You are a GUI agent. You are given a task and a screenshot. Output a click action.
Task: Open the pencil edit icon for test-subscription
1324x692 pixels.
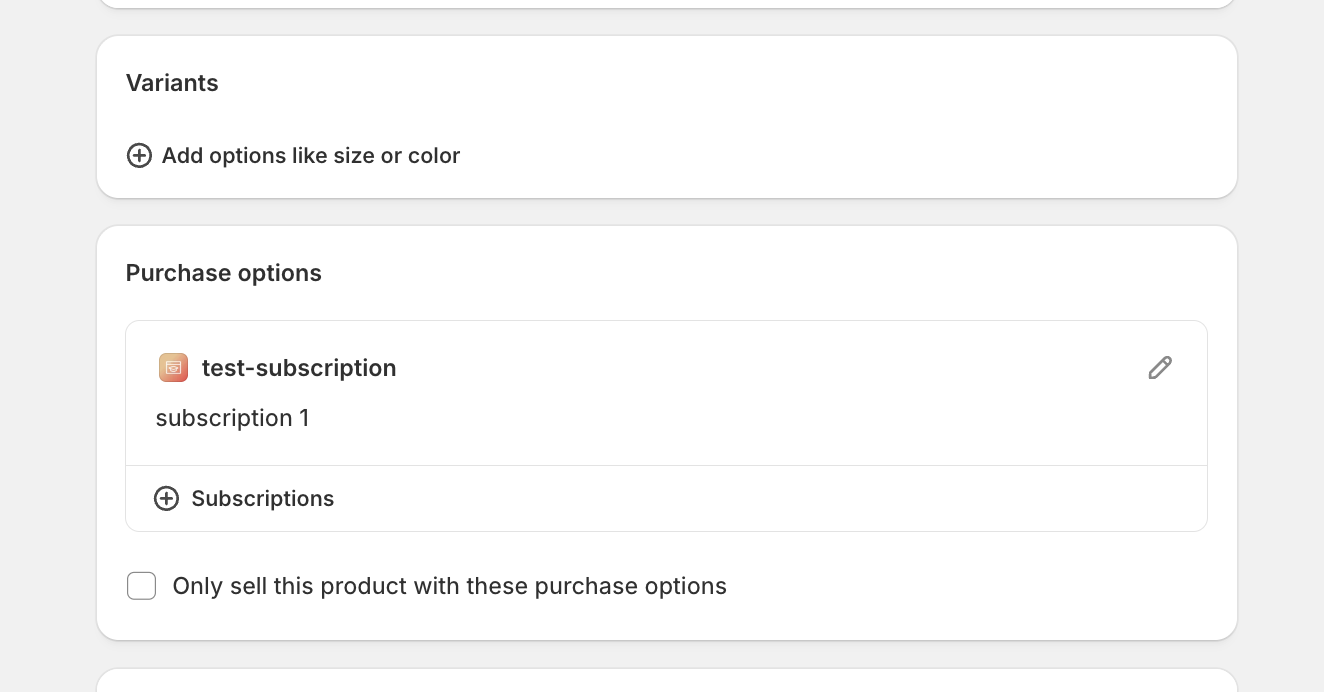pos(1159,368)
